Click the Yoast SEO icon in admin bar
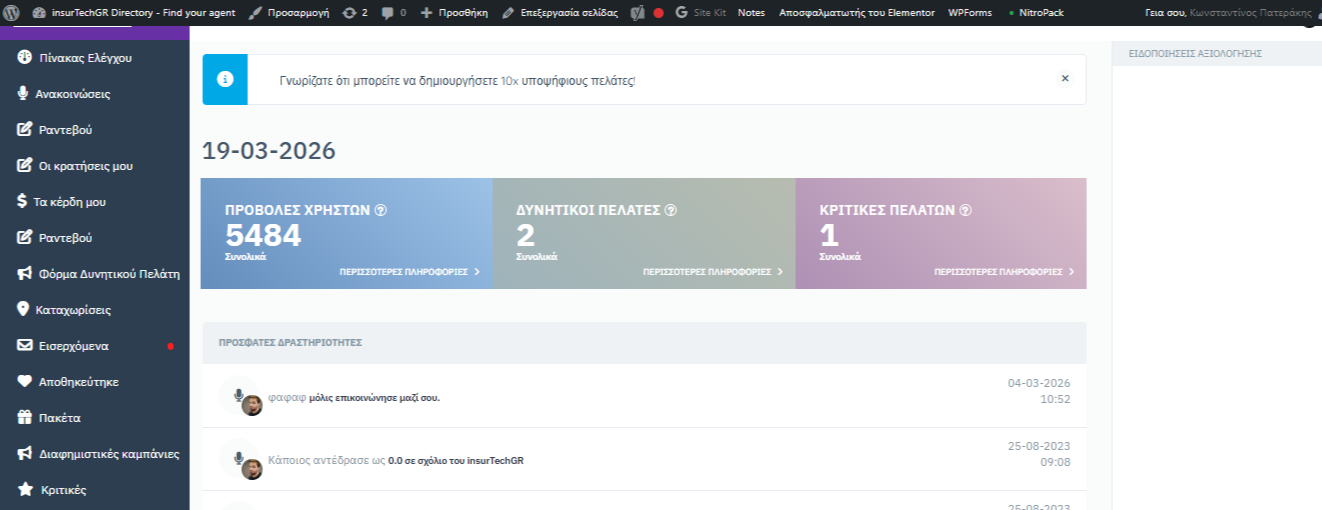The height and width of the screenshot is (510, 1322). pos(637,13)
